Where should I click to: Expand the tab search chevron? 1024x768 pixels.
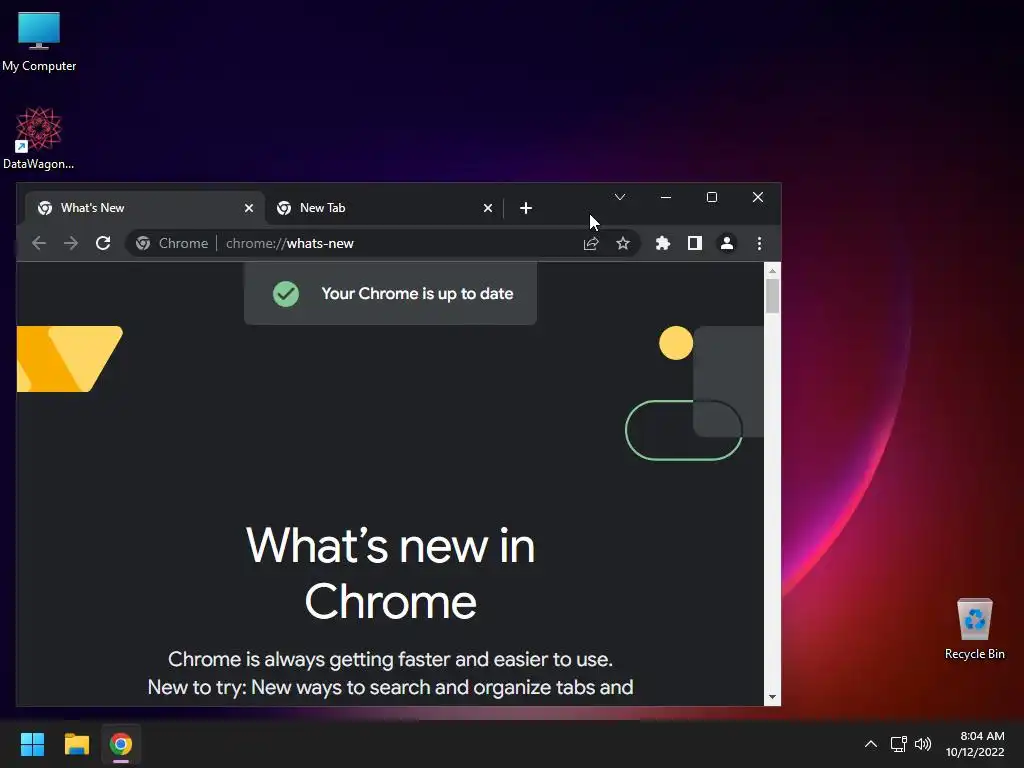[620, 197]
